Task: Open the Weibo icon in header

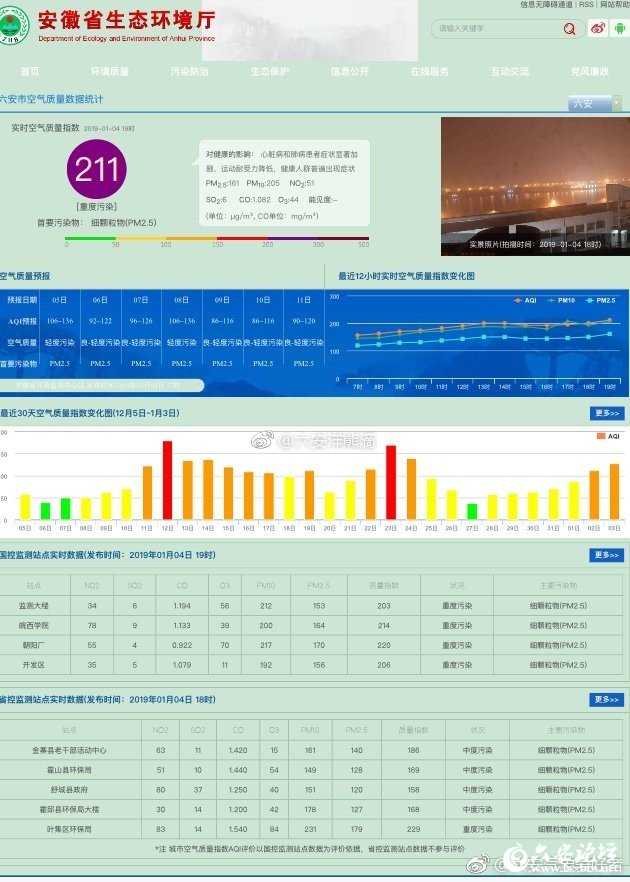Action: click(x=598, y=28)
